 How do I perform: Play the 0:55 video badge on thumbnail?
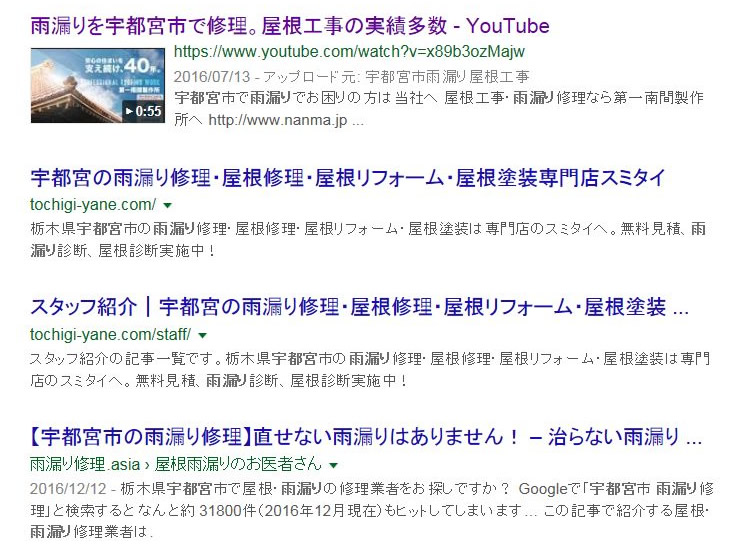click(143, 111)
